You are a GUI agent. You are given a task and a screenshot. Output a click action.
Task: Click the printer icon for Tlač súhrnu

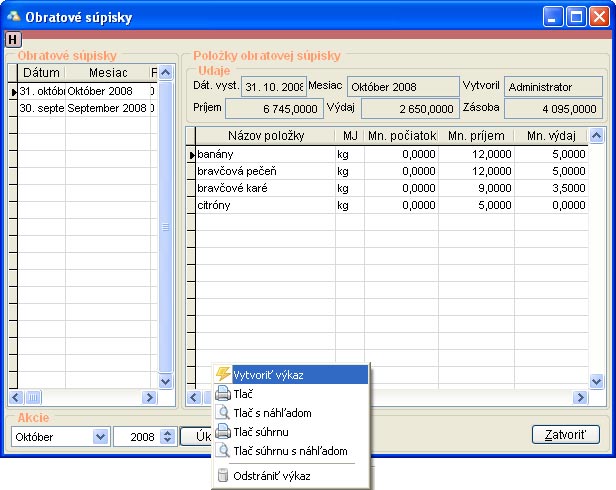(x=222, y=432)
